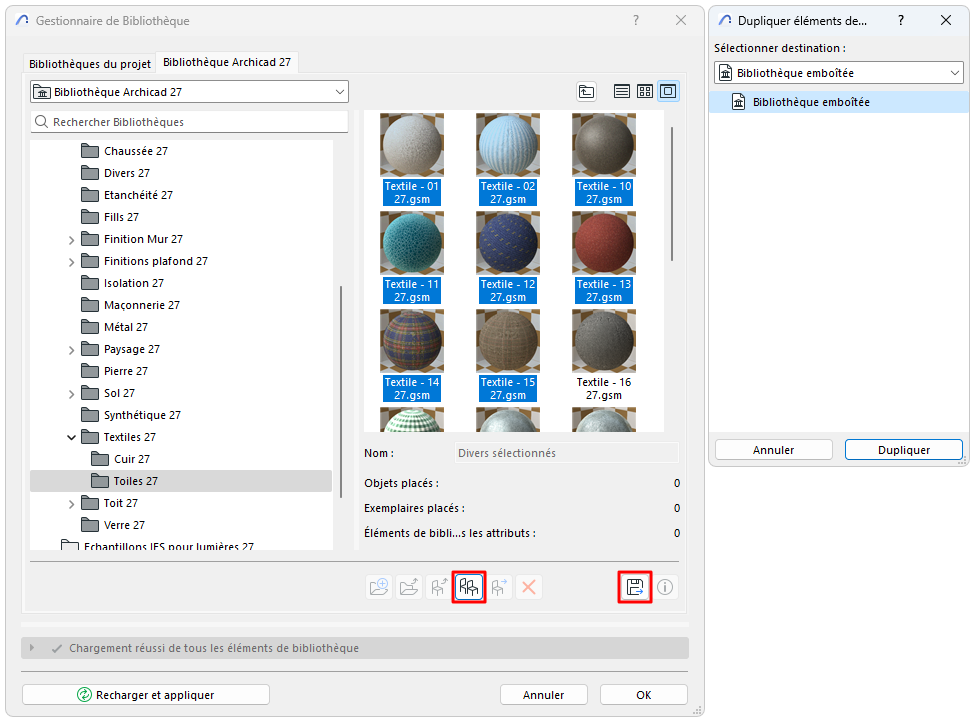Click the search magnifier icon
The width and height of the screenshot is (972, 722).
tap(42, 122)
